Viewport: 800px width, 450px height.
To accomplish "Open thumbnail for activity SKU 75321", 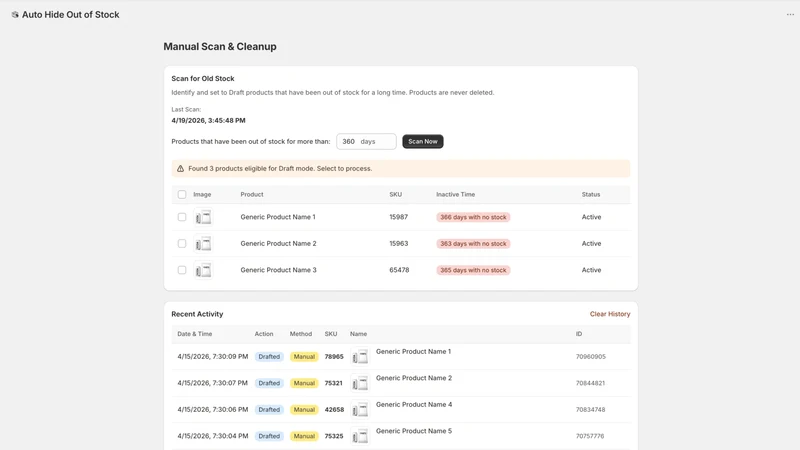I will 360,383.
